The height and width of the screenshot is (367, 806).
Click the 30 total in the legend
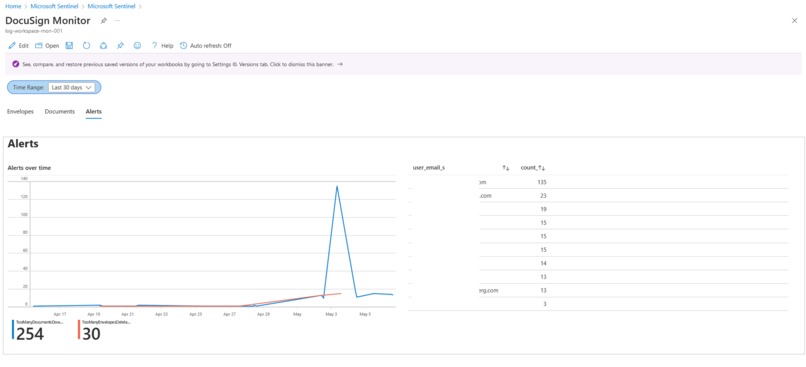91,334
